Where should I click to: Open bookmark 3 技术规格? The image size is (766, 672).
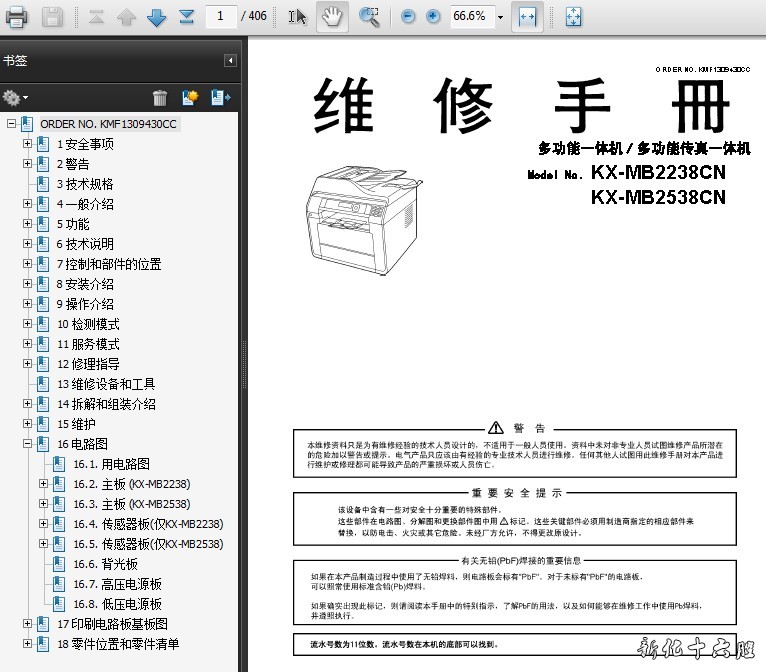tap(85, 184)
